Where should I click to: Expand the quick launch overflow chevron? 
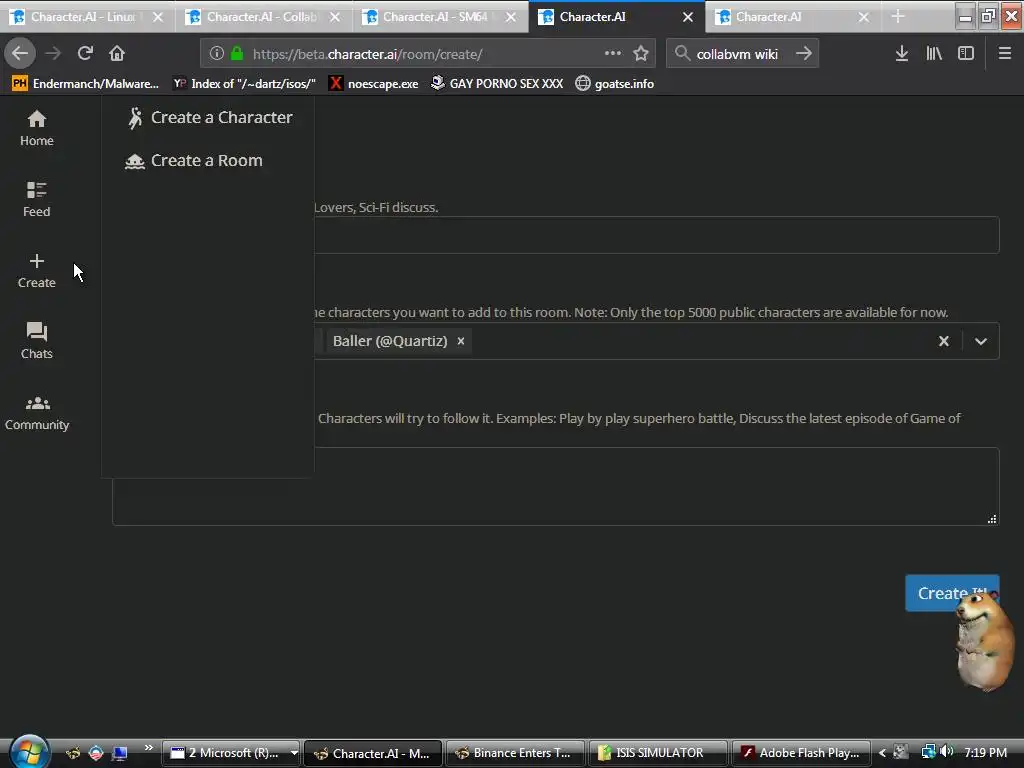click(148, 747)
